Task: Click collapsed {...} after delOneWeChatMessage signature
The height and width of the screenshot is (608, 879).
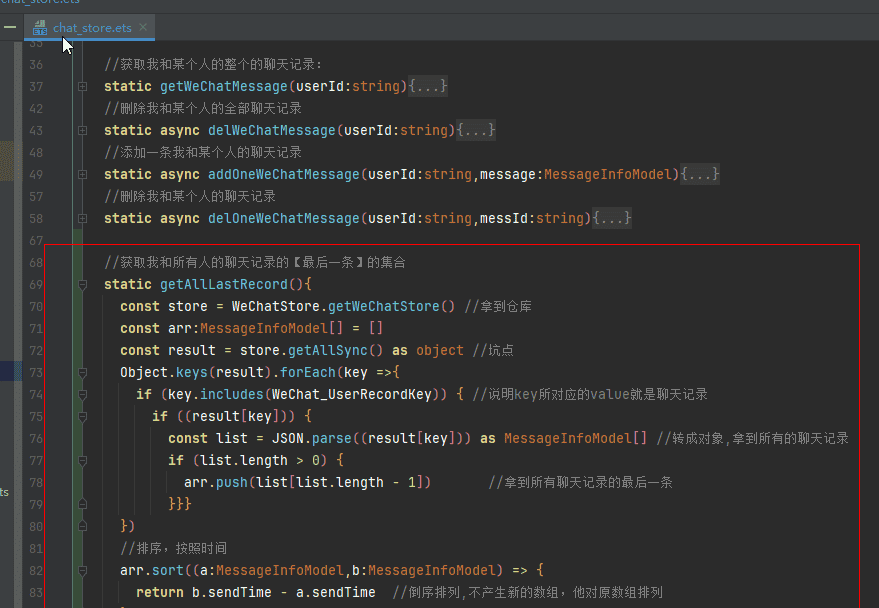Action: 612,218
